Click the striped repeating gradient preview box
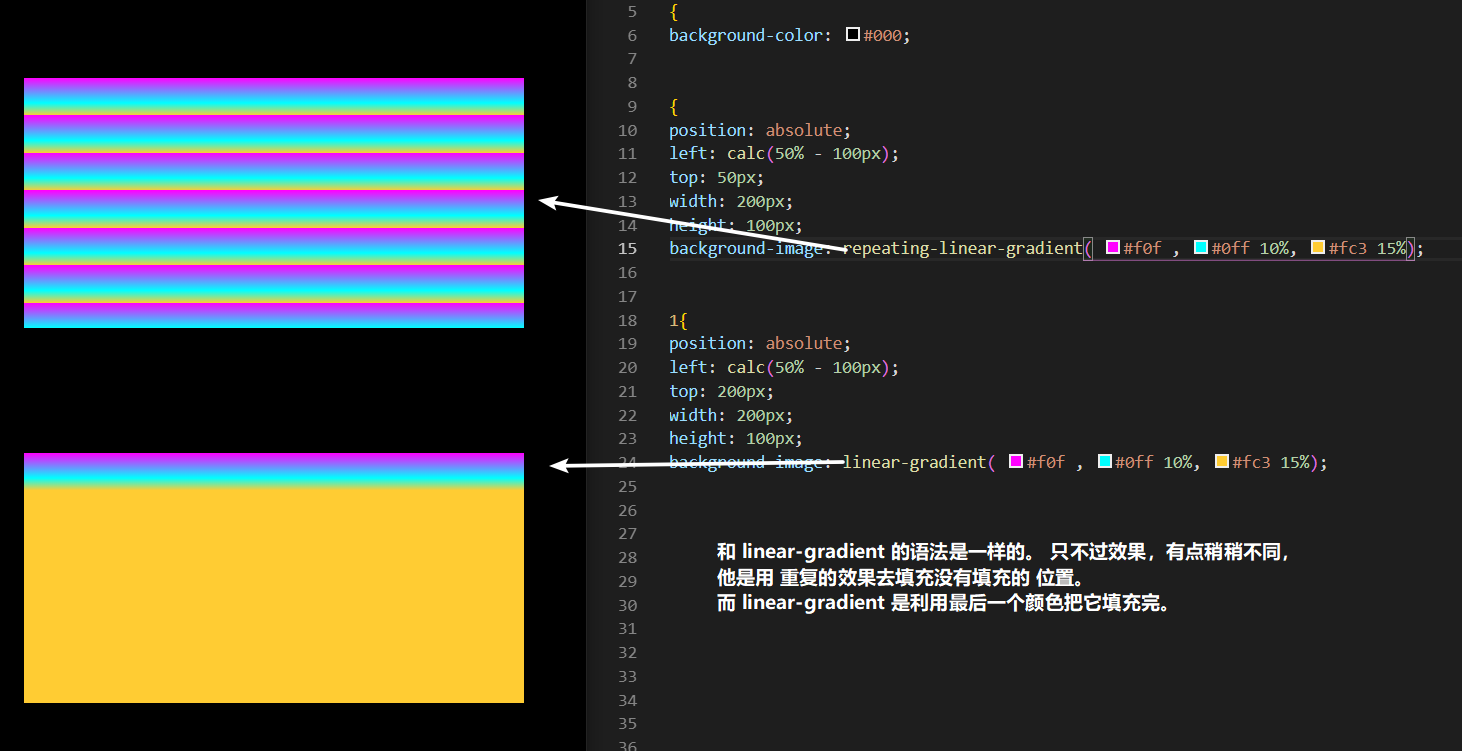Screen dimensions: 1462x751 click(x=274, y=203)
